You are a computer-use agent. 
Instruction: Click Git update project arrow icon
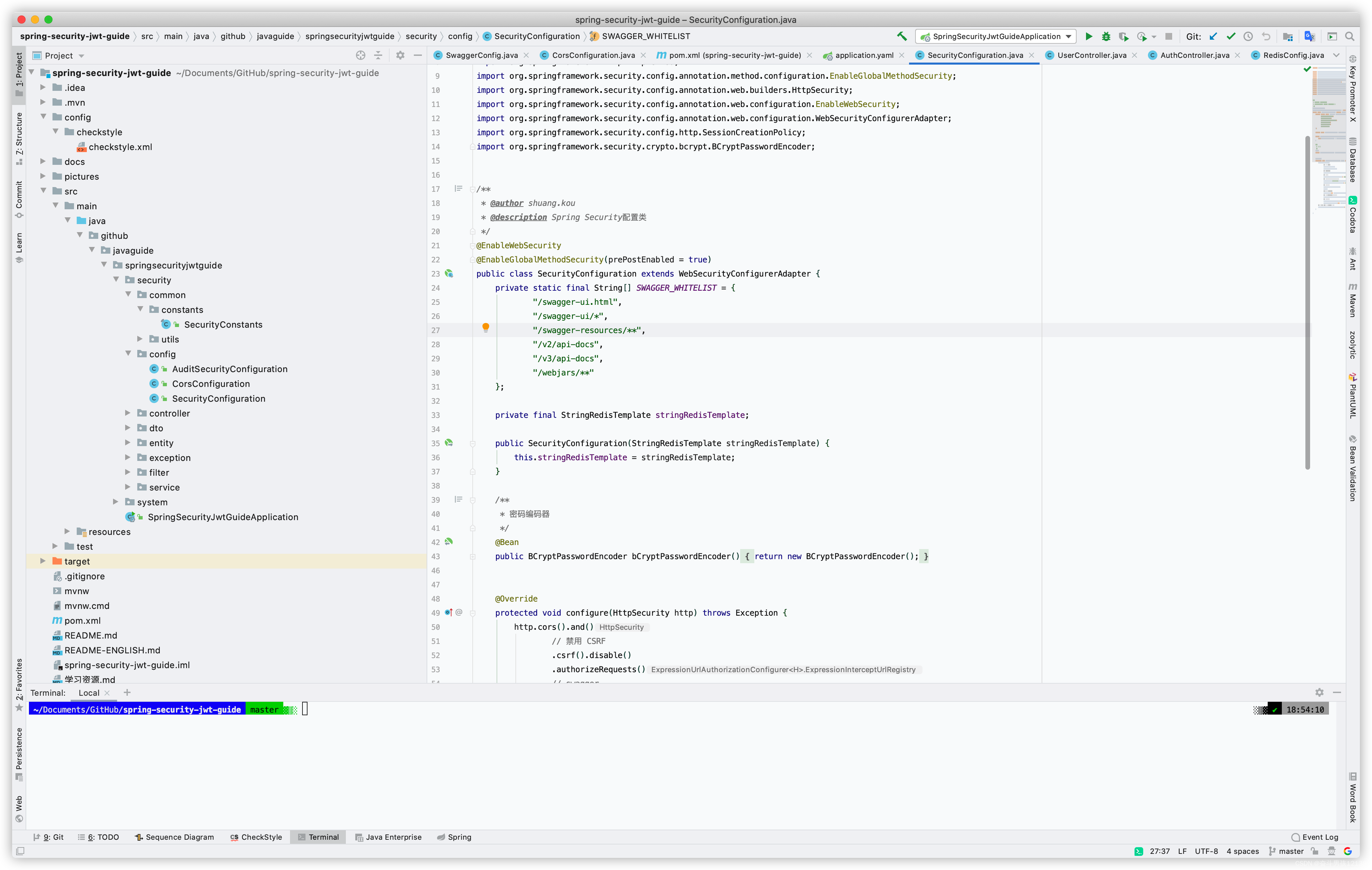pyautogui.click(x=1214, y=36)
